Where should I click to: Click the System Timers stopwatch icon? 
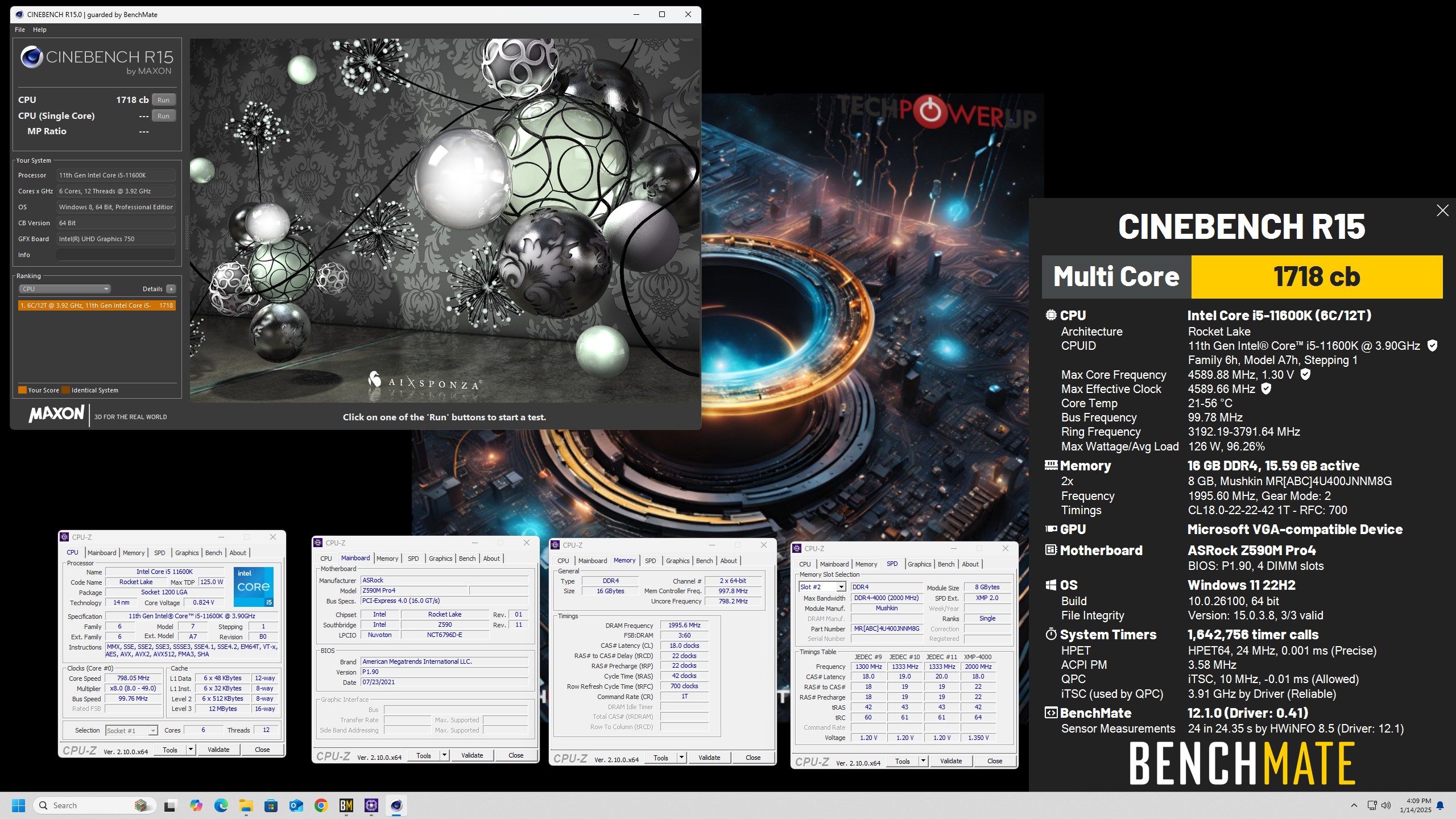click(x=1050, y=634)
